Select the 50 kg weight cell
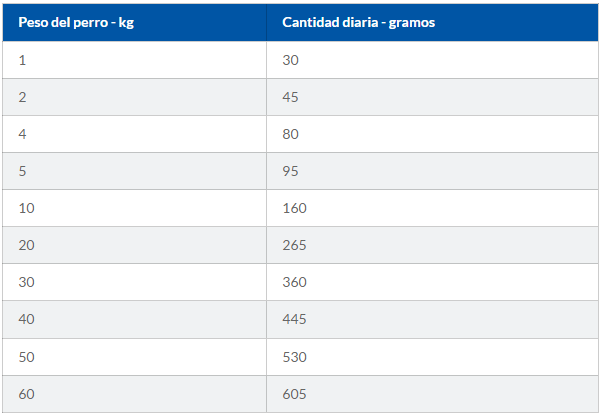Screen dimensions: 602x417 pyautogui.click(x=134, y=357)
